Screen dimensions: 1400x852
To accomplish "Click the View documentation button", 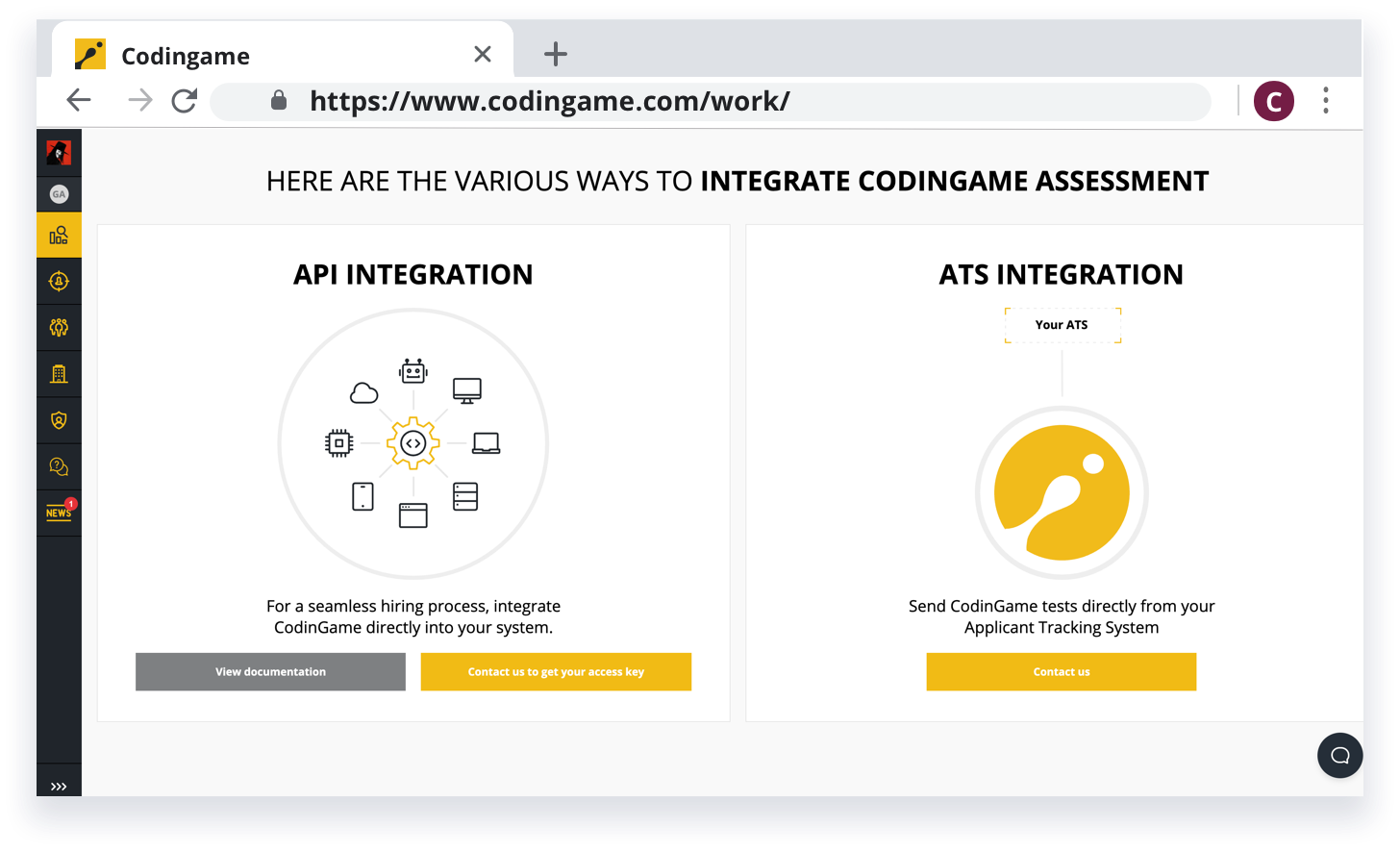I will click(270, 671).
